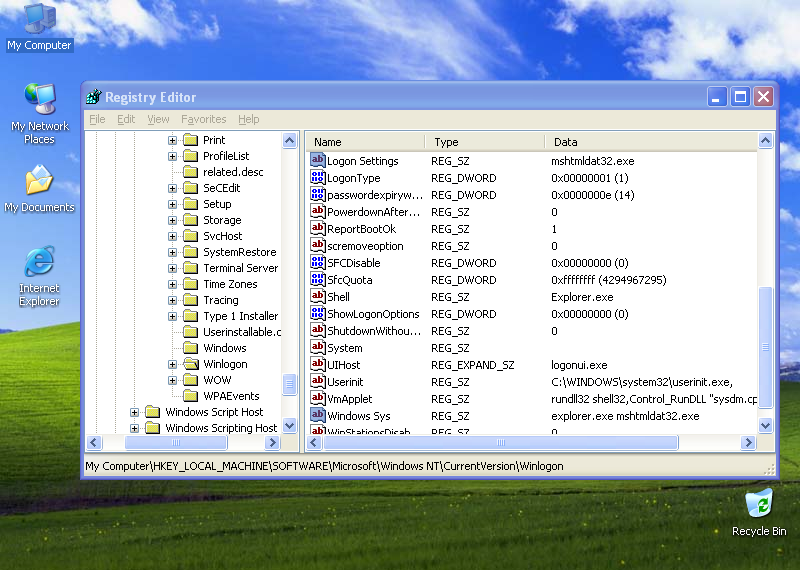Click the Registry Editor title bar icon

[94, 97]
